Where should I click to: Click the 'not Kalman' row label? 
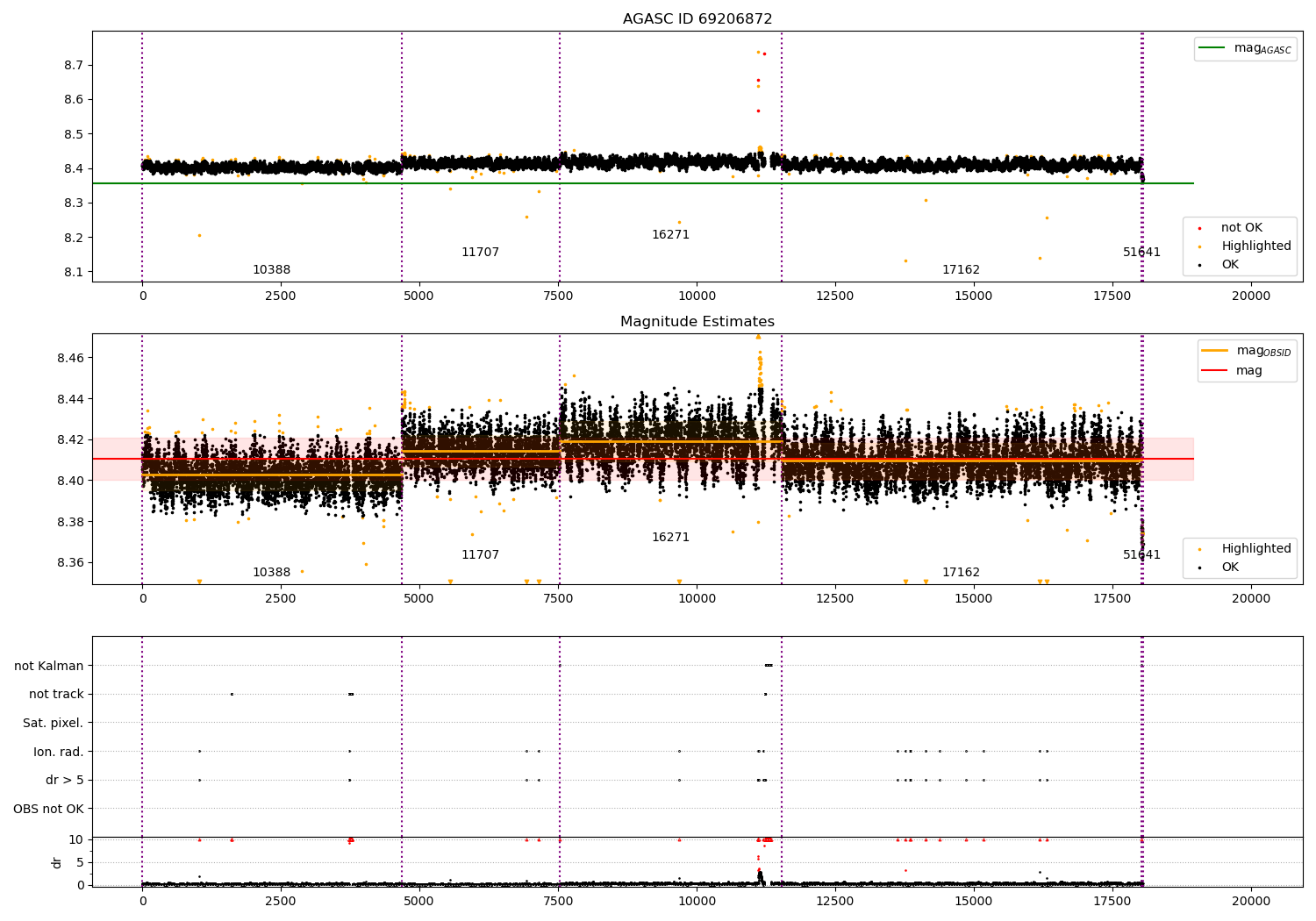click(49, 666)
